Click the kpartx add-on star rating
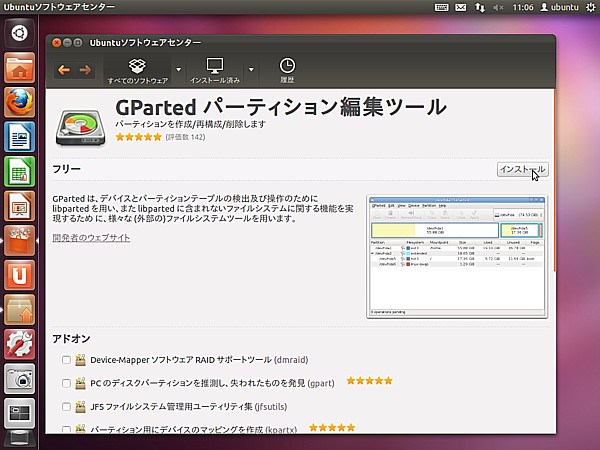Screen dimensions: 600x450 click(x=332, y=428)
